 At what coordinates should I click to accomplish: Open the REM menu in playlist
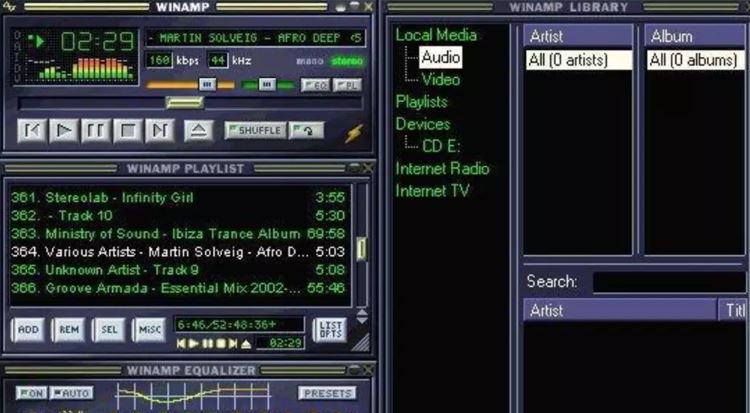(69, 330)
